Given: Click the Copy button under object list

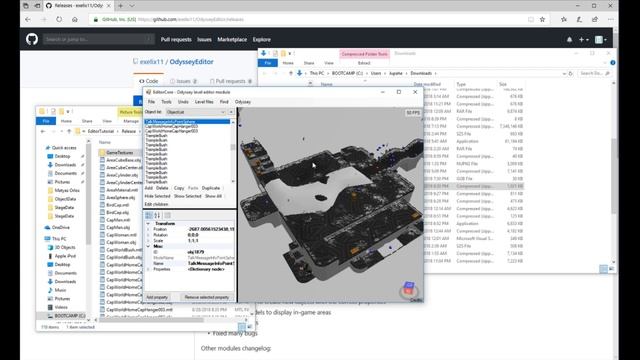Looking at the screenshot, I should pos(179,188).
